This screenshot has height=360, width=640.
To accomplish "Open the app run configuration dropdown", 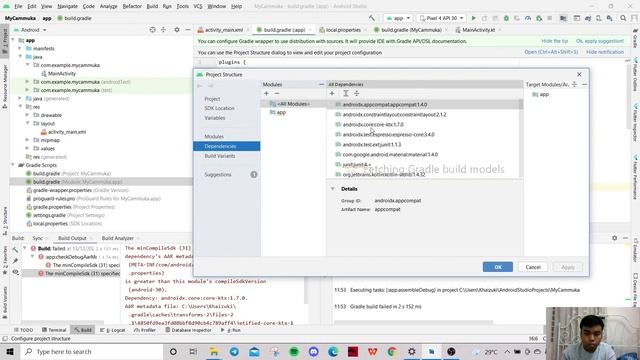I will (x=398, y=18).
